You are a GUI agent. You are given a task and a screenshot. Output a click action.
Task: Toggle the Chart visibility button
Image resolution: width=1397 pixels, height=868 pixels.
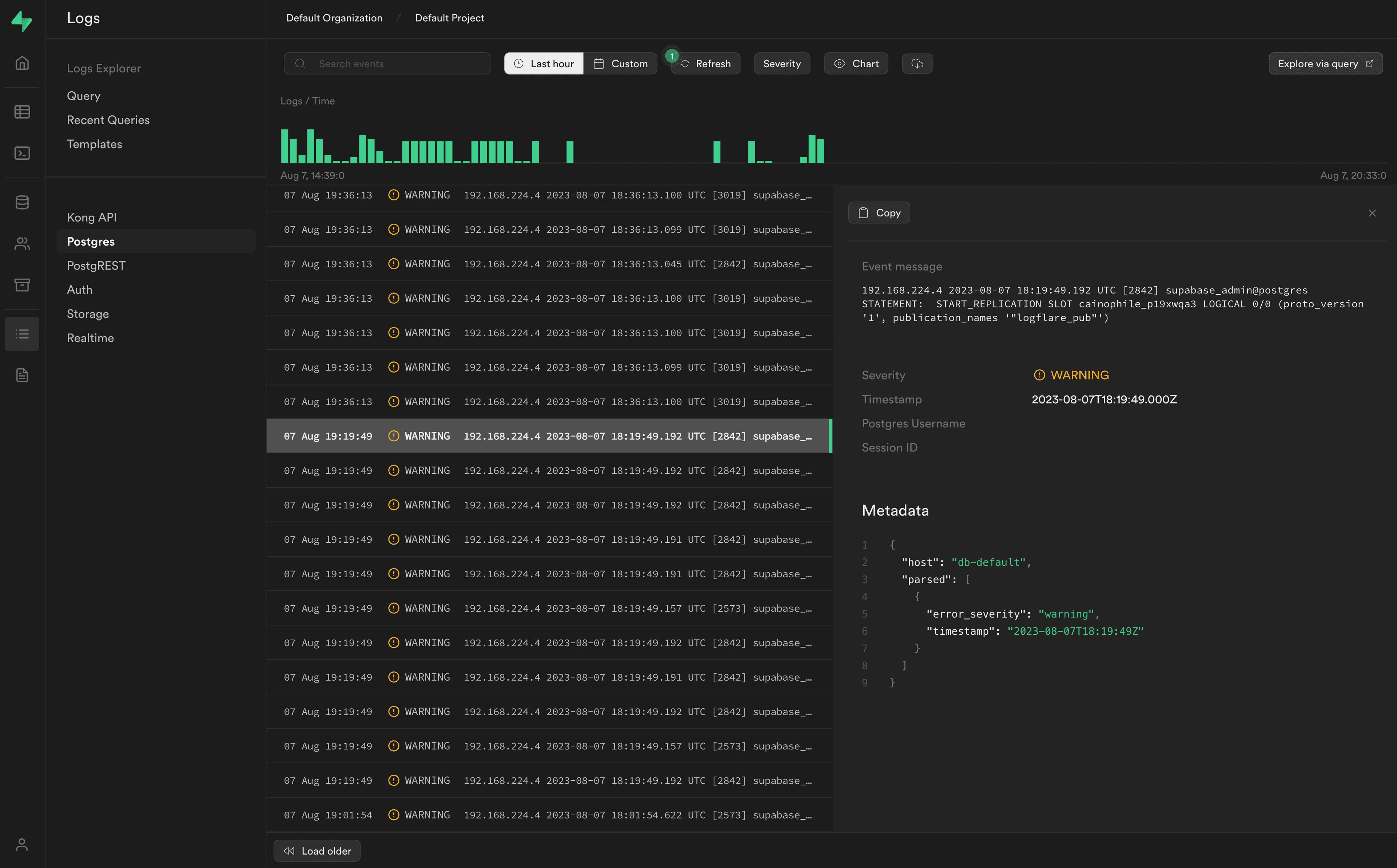point(856,64)
